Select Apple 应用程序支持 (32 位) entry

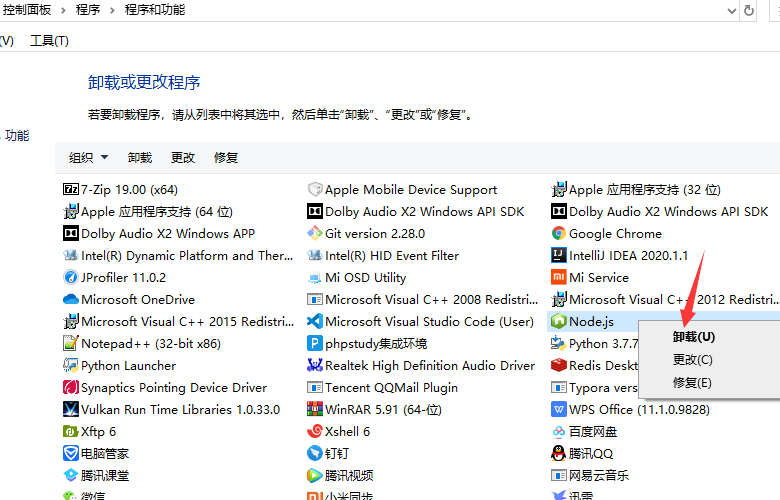pyautogui.click(x=636, y=190)
